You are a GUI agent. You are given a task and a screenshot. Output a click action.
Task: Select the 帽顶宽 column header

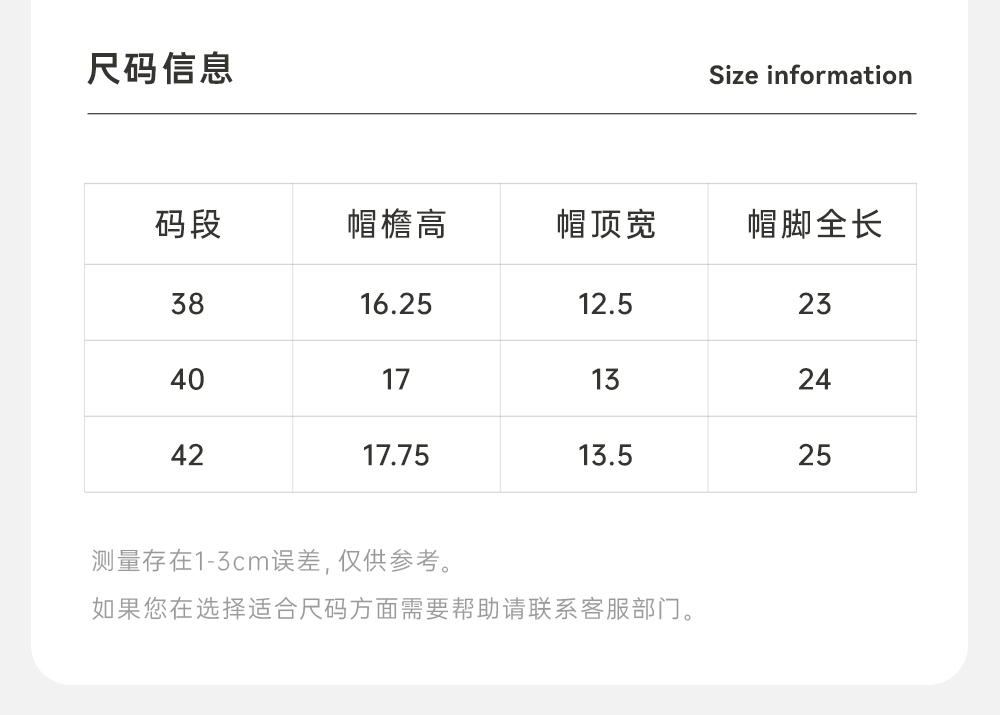(x=605, y=224)
